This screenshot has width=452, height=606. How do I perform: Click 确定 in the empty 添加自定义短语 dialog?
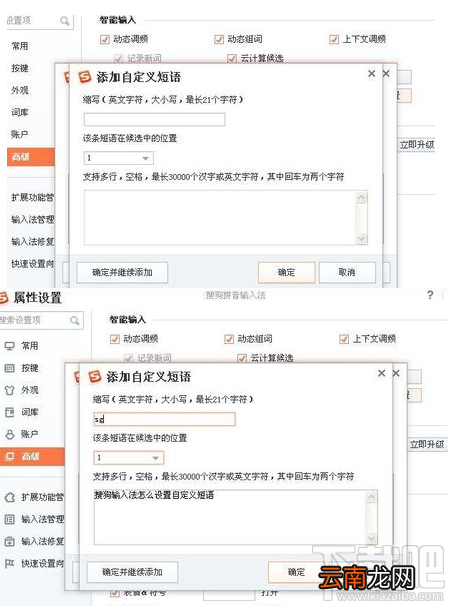point(286,272)
